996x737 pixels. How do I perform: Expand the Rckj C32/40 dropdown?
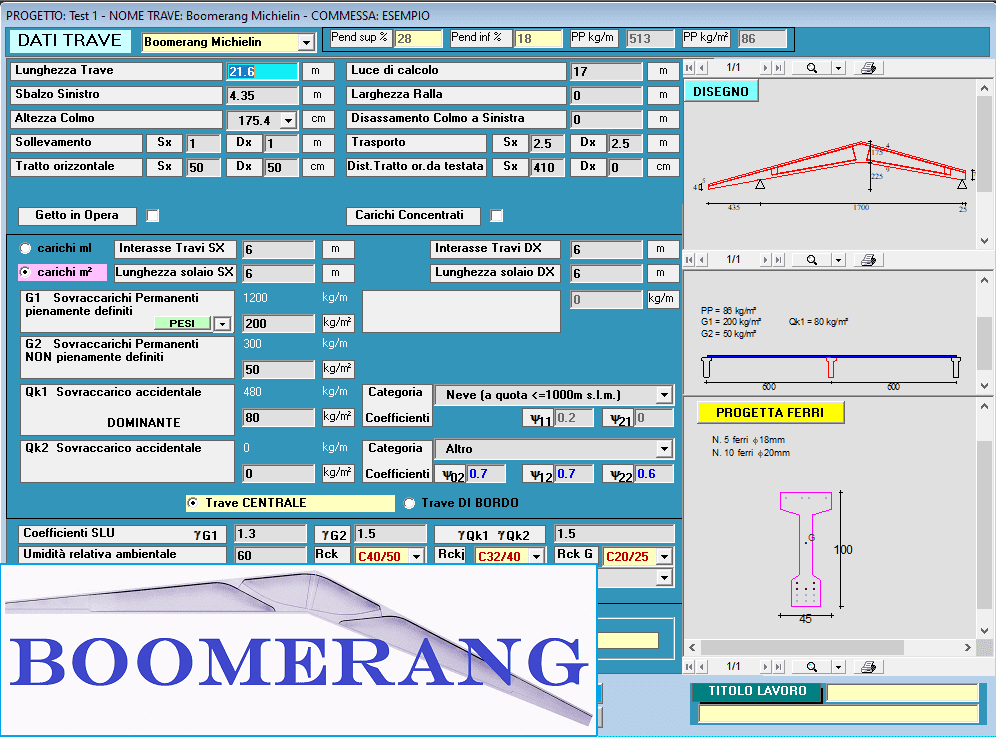pyautogui.click(x=537, y=557)
